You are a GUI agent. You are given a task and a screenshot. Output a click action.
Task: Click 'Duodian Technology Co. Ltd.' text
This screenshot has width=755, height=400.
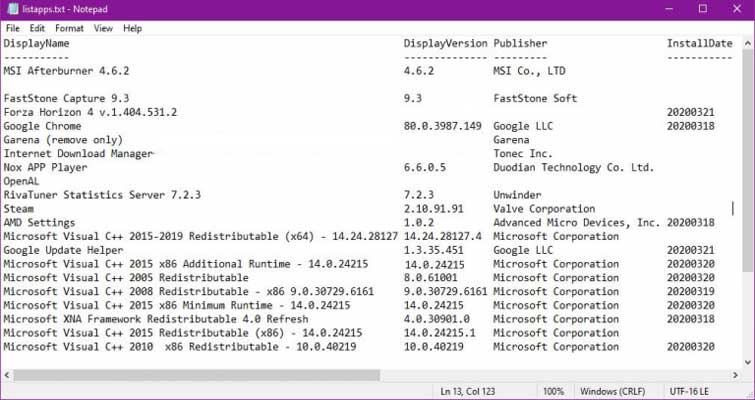point(574,168)
